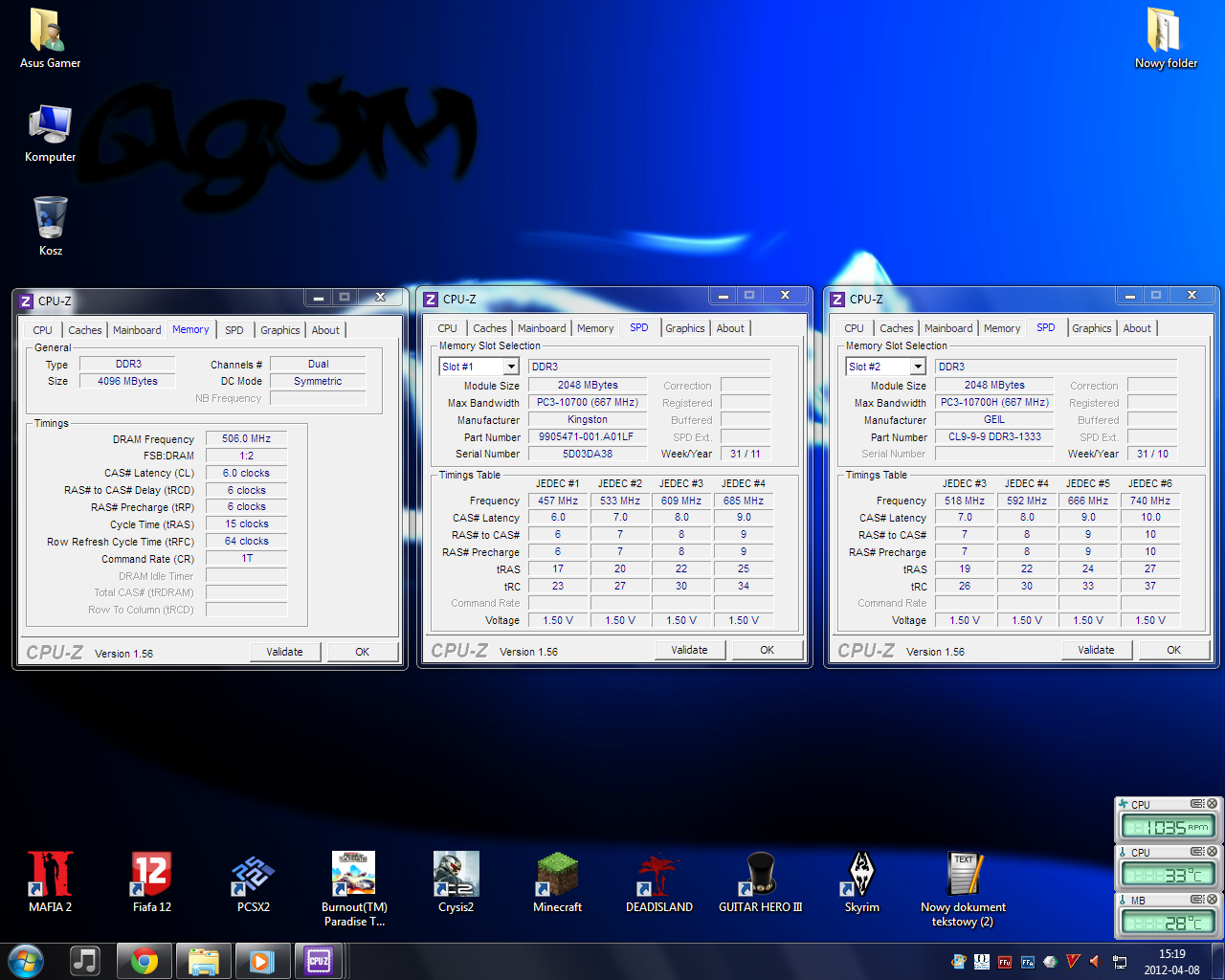Open the GUITAR HERO III shortcut
The image size is (1225, 980).
tap(760, 875)
